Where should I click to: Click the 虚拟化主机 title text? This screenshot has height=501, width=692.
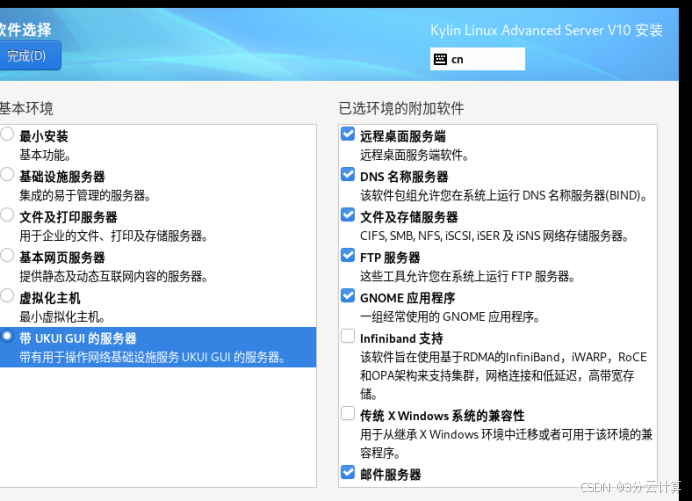click(50, 298)
